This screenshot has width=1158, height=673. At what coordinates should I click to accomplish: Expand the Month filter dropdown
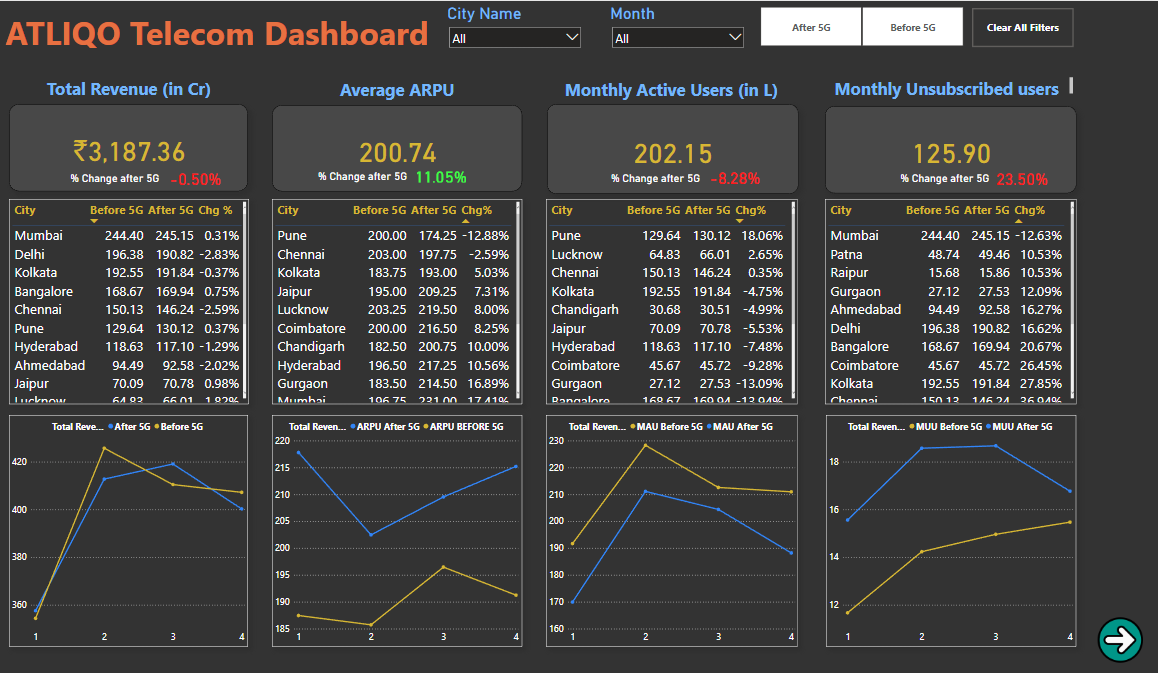[x=678, y=38]
